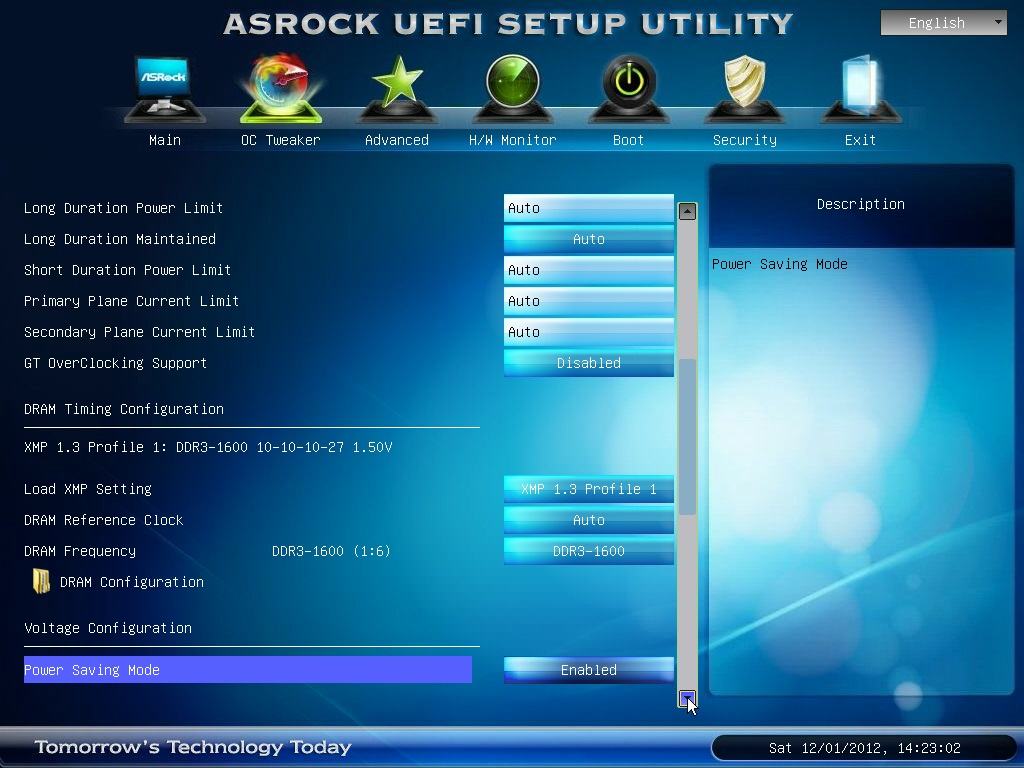Click the DDR3-1600 (1:6) frequency value text
Viewport: 1024px width, 768px height.
click(x=331, y=551)
